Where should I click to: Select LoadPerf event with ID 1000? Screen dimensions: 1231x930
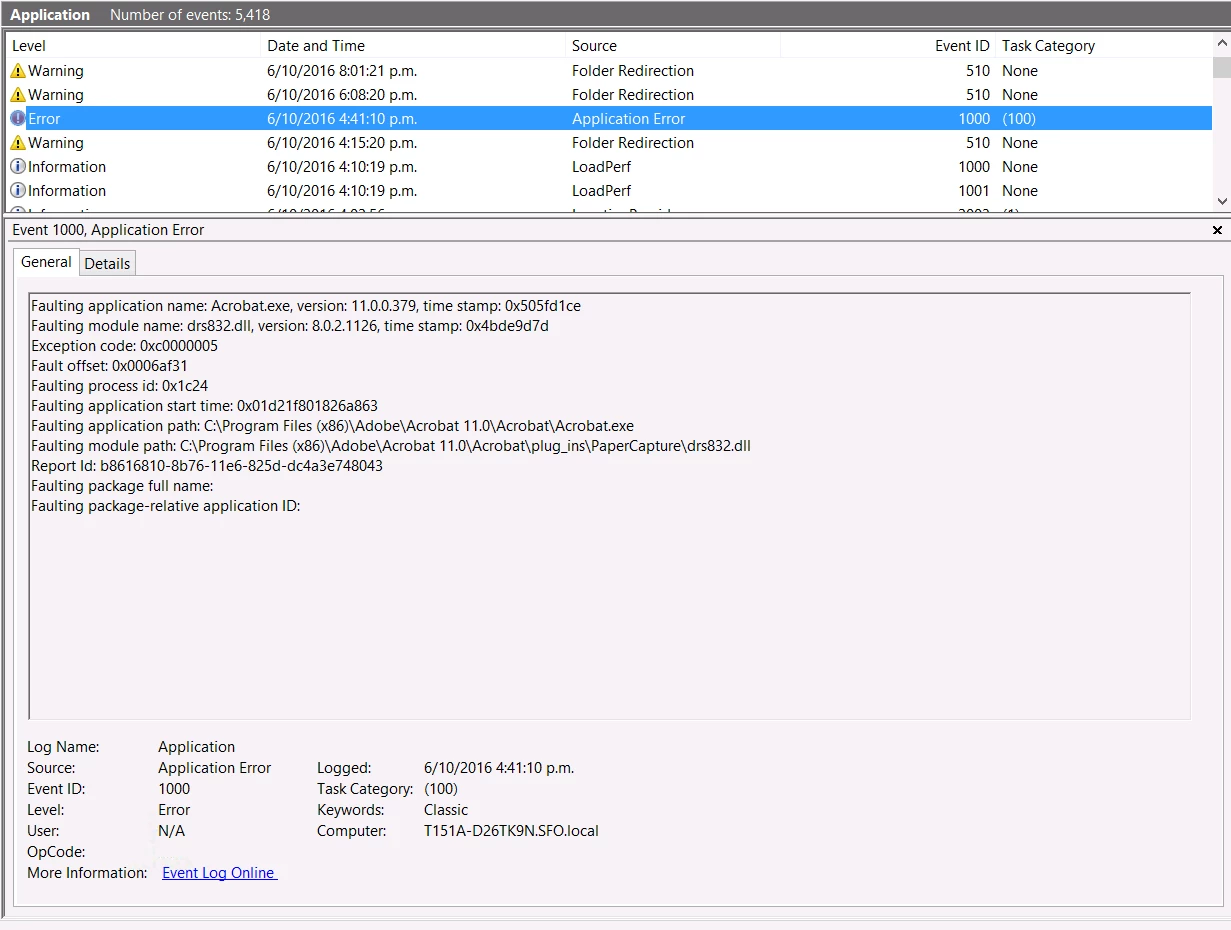[609, 167]
